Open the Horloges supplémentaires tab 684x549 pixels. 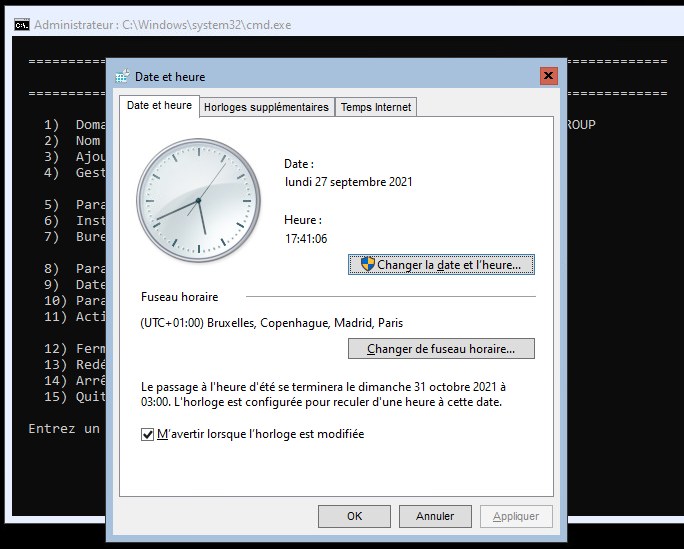click(266, 107)
